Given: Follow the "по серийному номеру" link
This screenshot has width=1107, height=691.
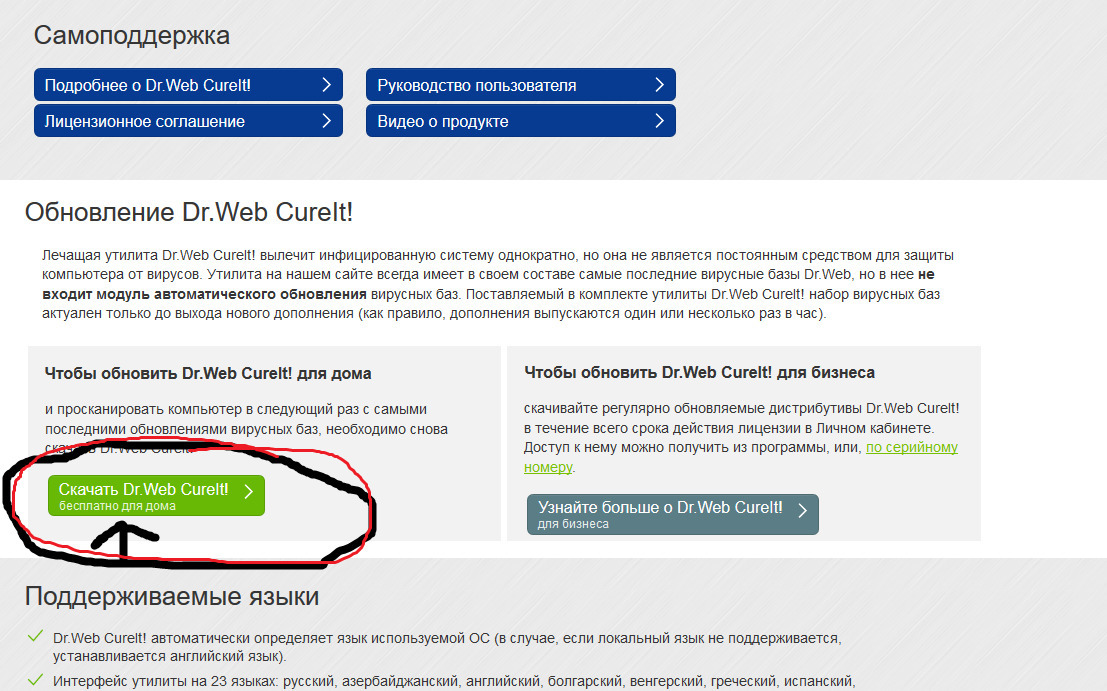Looking at the screenshot, I should coord(911,447).
